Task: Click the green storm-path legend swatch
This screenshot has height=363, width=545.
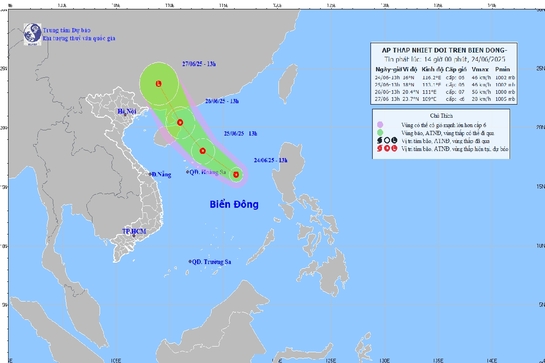Action: 380,132
